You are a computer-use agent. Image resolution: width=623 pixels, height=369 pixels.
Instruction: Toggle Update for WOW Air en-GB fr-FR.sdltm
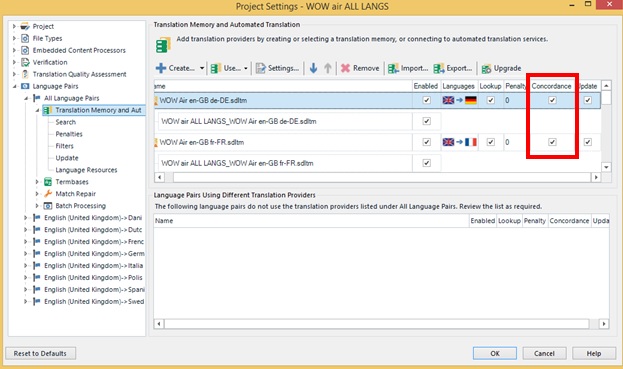point(588,142)
